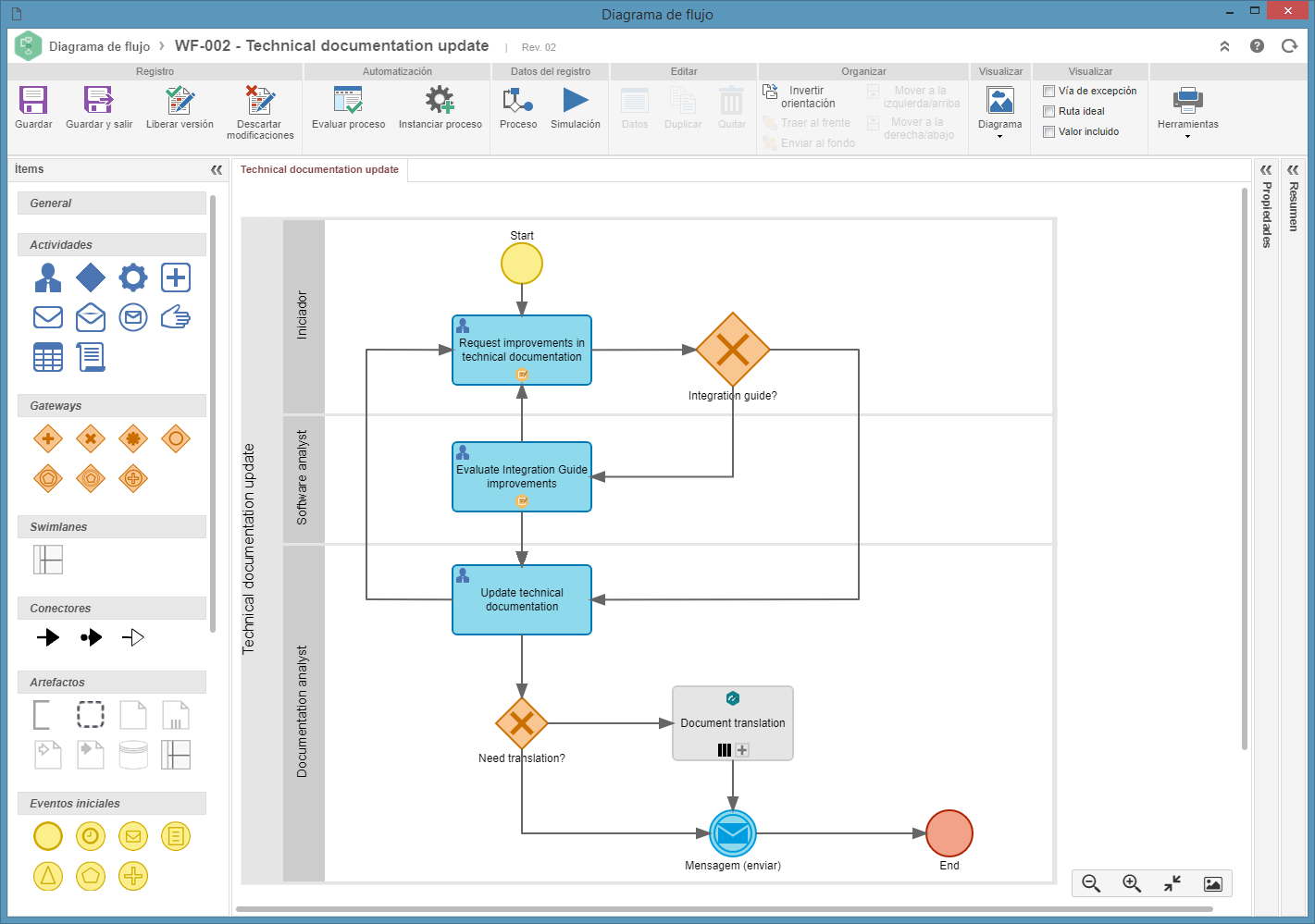Select Evaluate Integration Guide improvements task

click(x=522, y=477)
